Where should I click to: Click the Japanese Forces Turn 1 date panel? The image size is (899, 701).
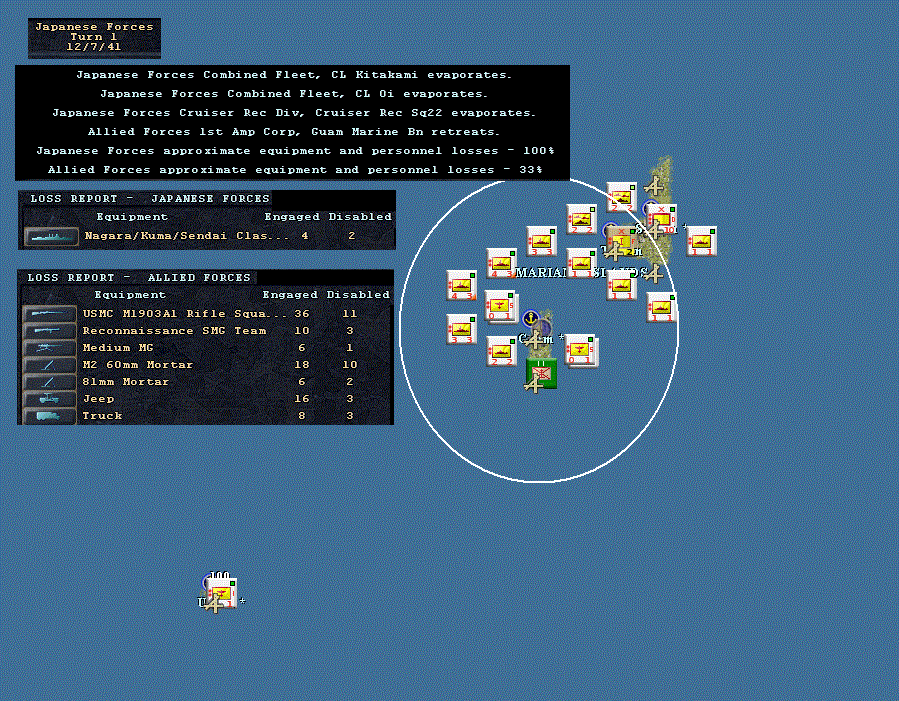95,38
